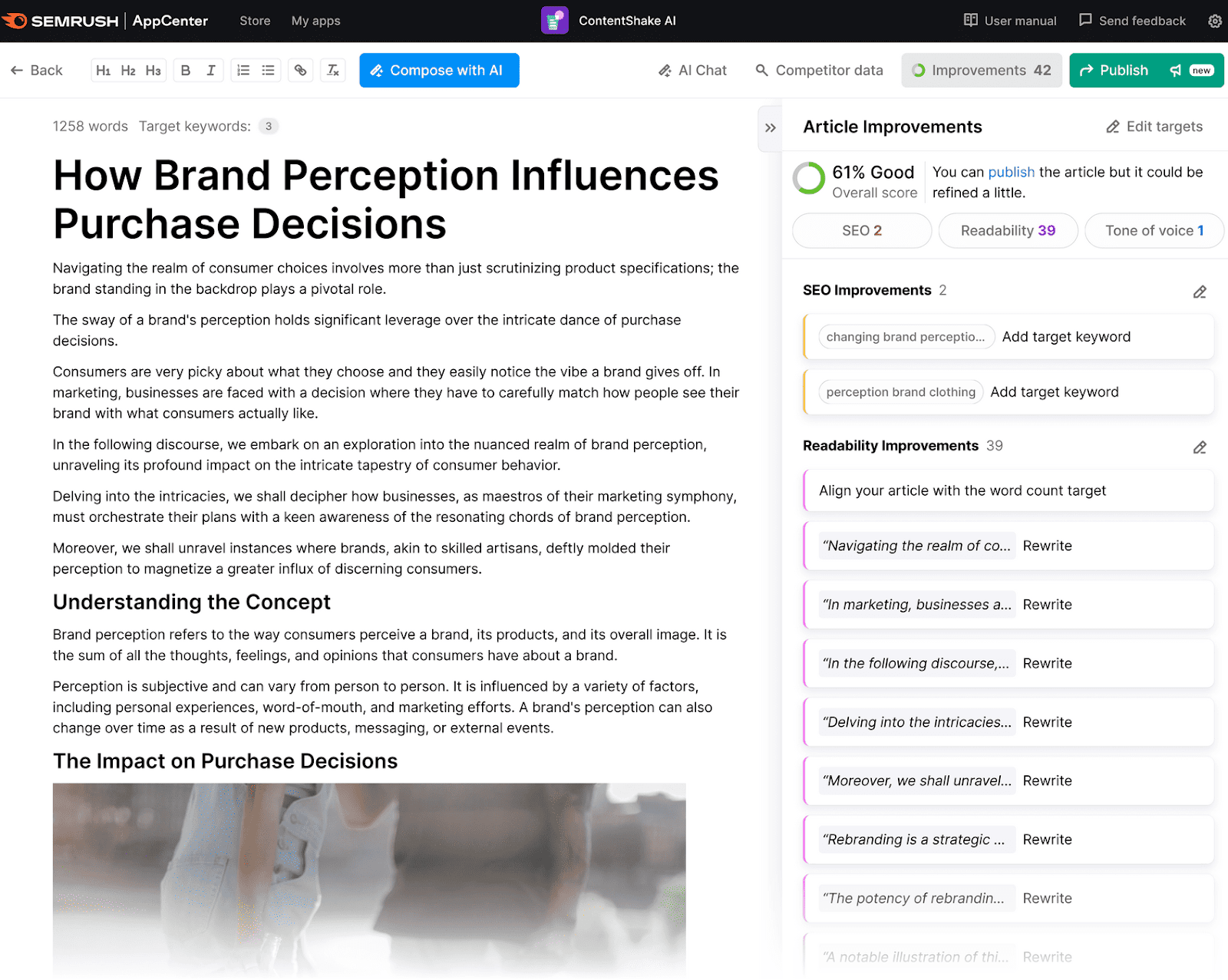Click the publish link in the score description
Image resolution: width=1228 pixels, height=980 pixels.
click(x=1011, y=172)
